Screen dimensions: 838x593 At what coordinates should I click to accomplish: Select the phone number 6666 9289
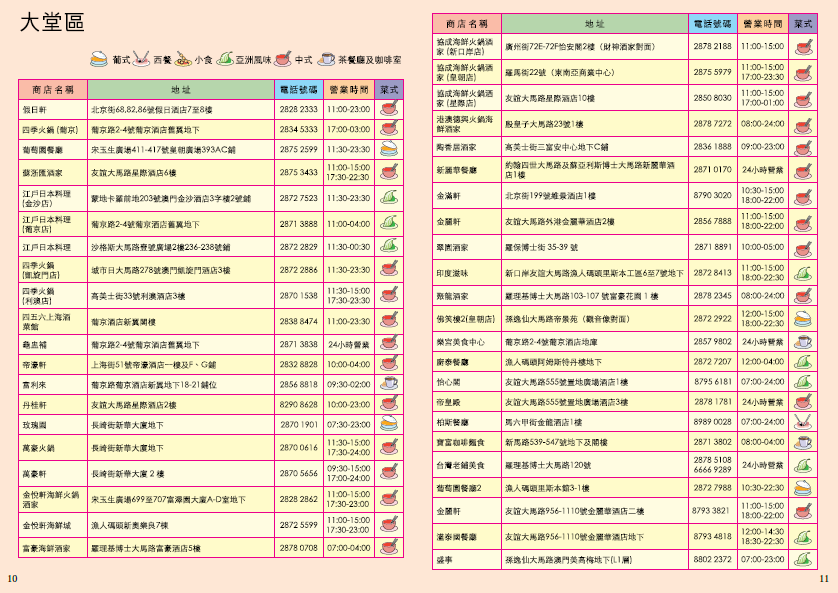tap(712, 470)
